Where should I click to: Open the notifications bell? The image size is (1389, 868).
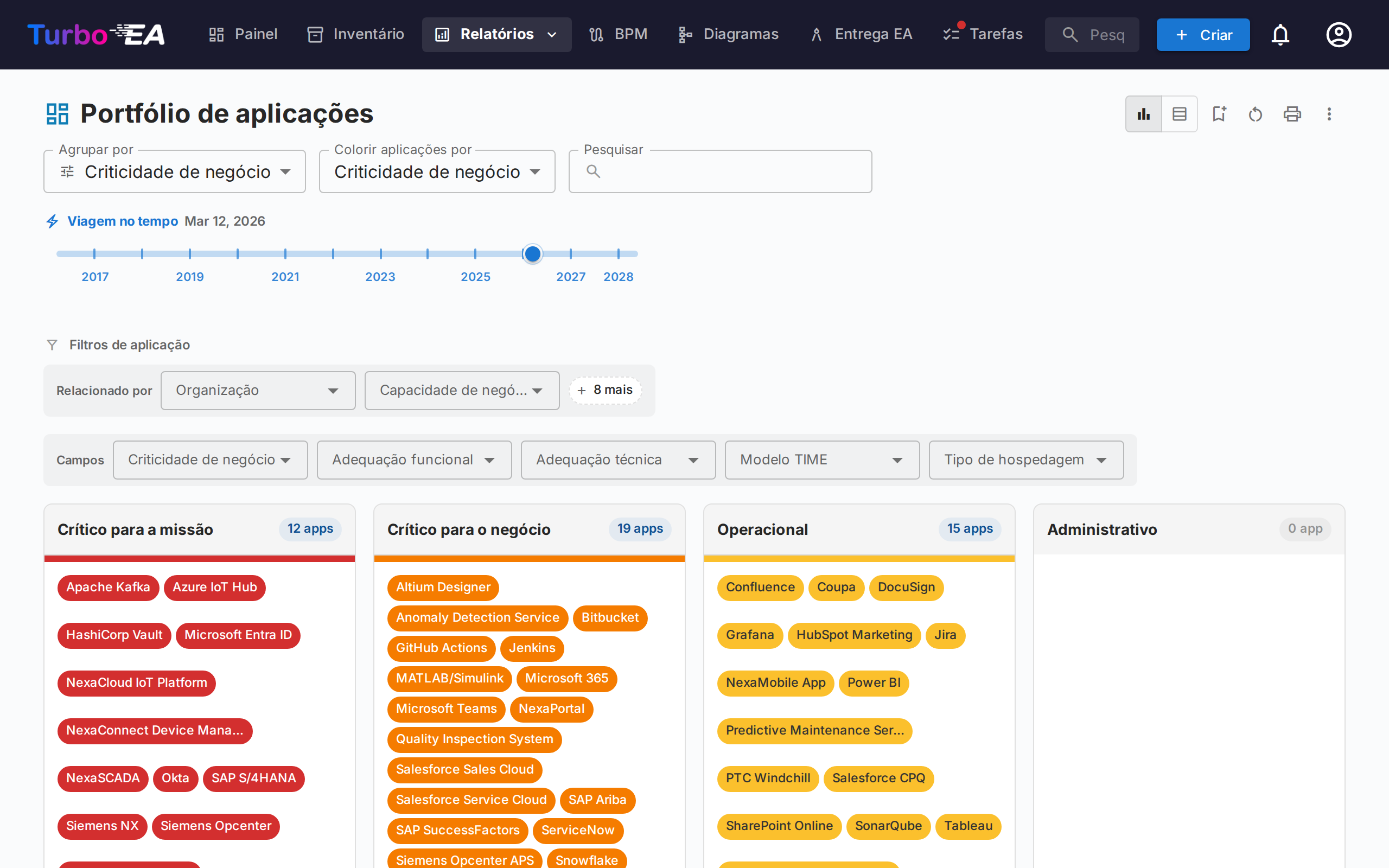(x=1280, y=35)
